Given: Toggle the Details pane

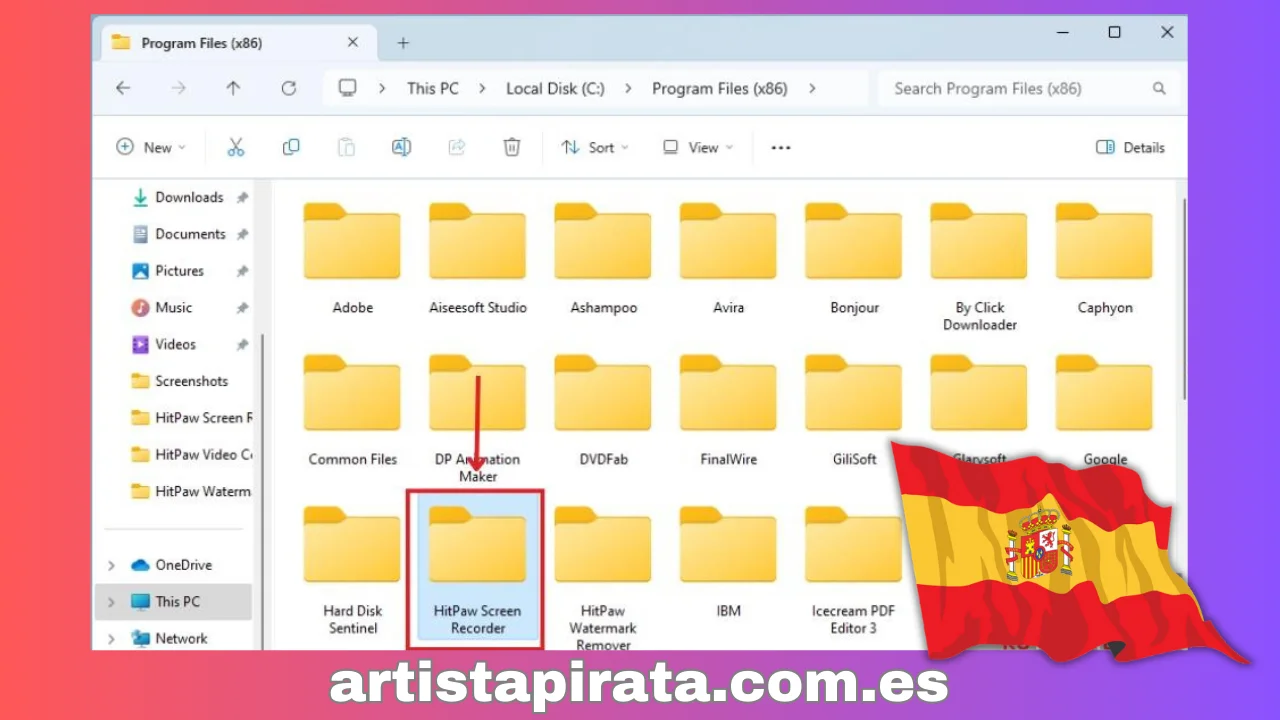Looking at the screenshot, I should click(x=1131, y=147).
